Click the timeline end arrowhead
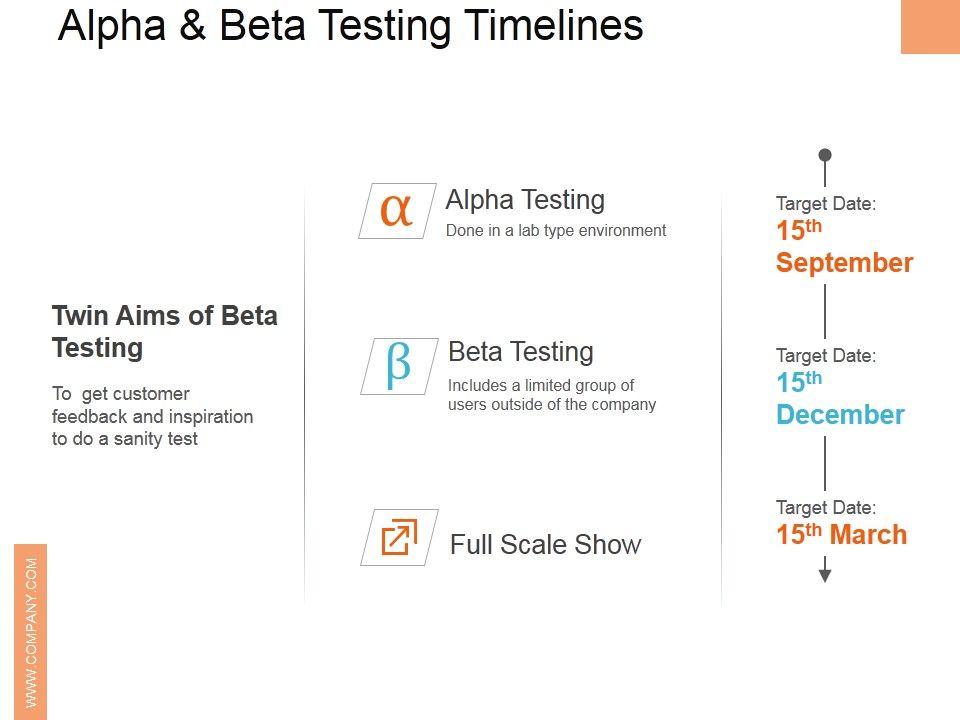Screen dimensions: 960x720 [x=825, y=575]
